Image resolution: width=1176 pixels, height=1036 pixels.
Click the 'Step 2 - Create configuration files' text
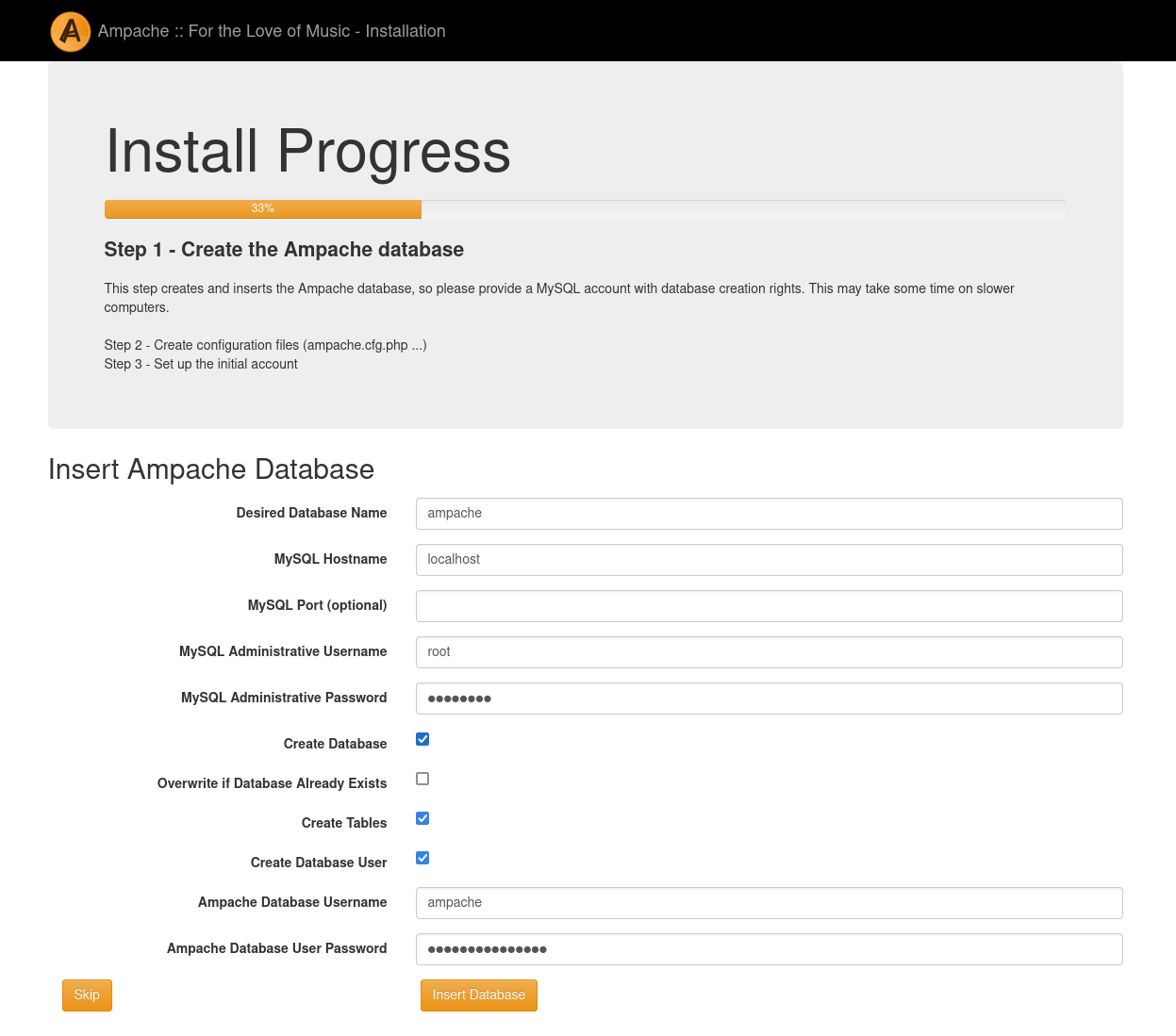(265, 345)
